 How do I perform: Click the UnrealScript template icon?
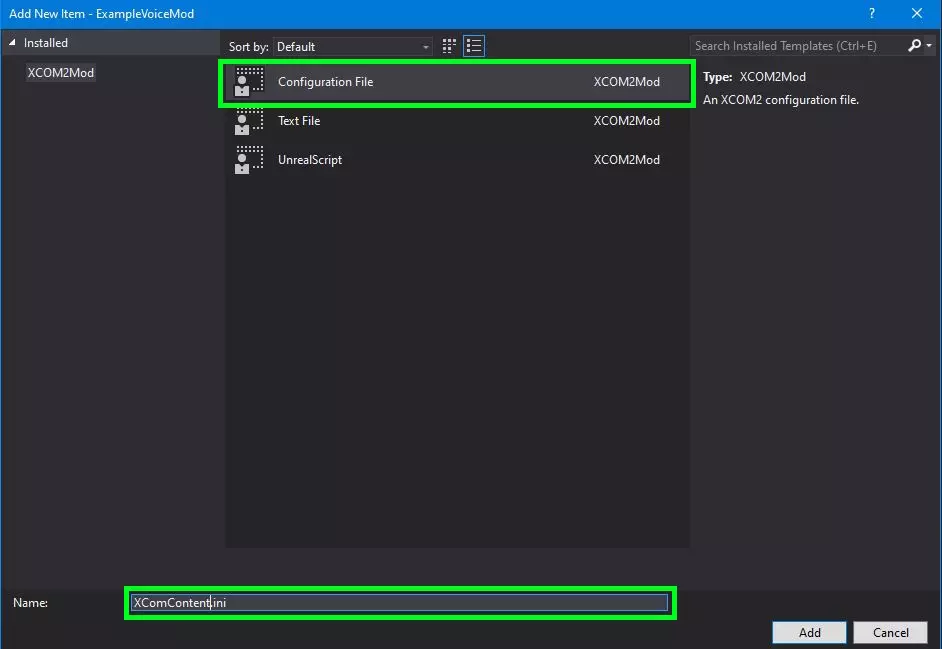click(x=249, y=160)
